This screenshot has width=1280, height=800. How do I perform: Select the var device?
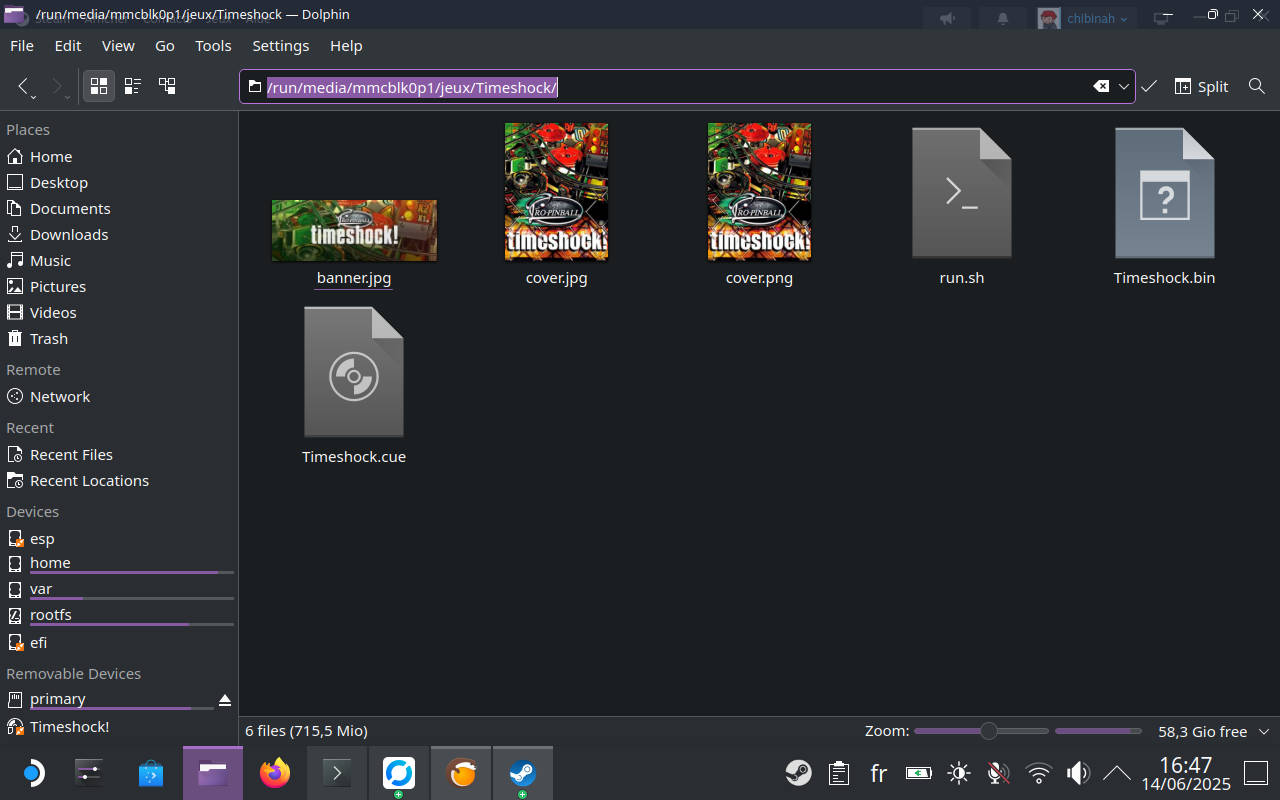119,590
